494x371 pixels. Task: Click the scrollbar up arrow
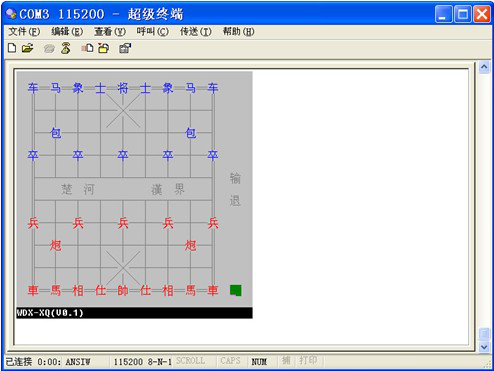point(484,68)
